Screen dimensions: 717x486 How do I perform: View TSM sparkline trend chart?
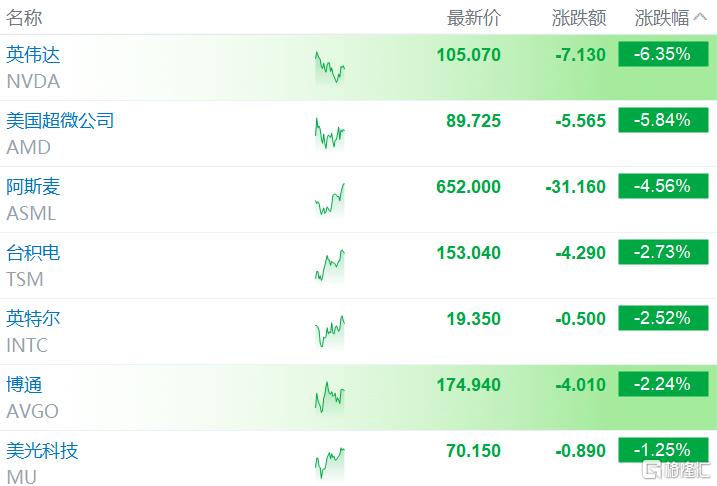pyautogui.click(x=330, y=266)
